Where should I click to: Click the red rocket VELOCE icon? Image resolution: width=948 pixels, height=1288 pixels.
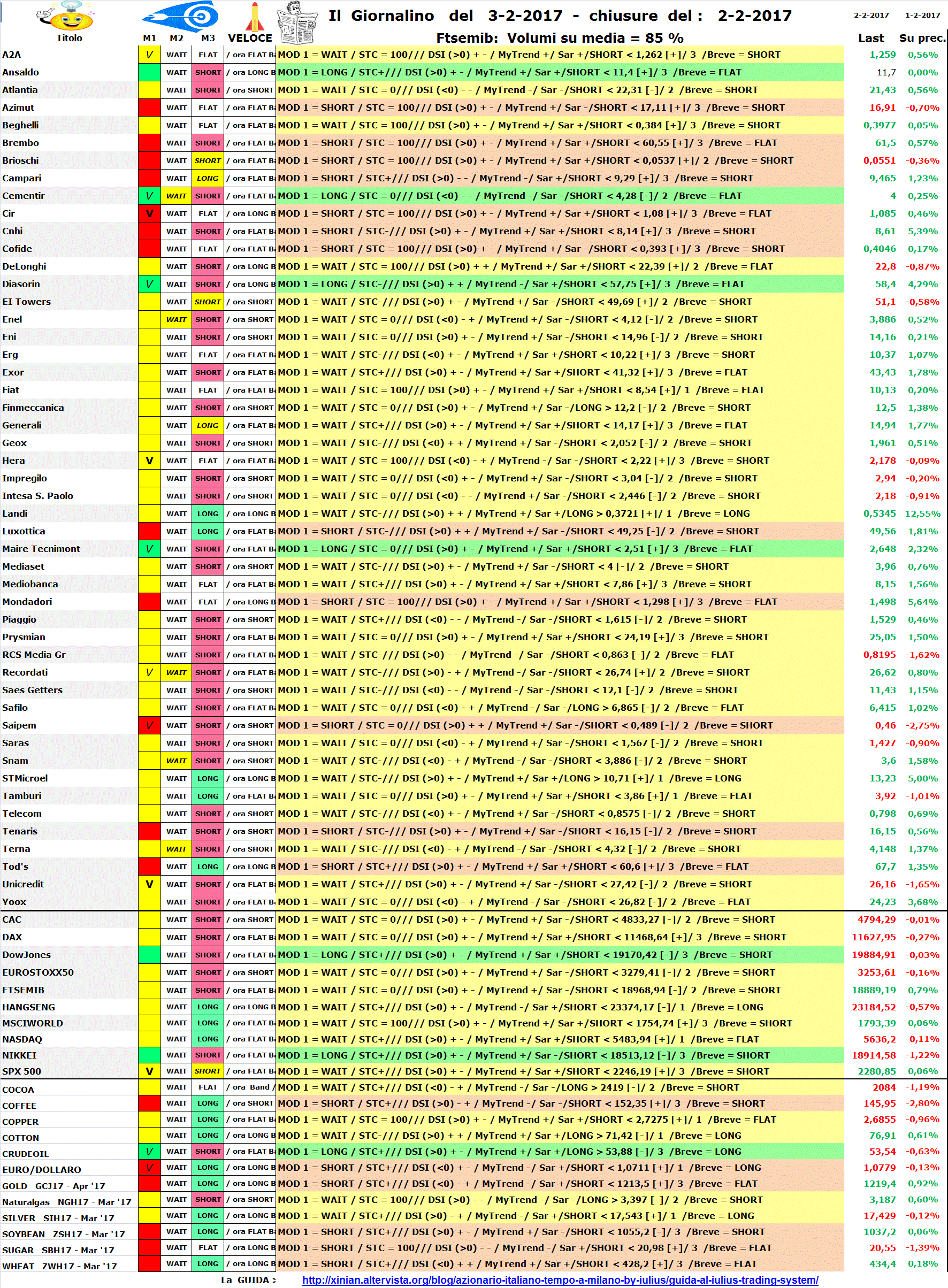pyautogui.click(x=255, y=16)
